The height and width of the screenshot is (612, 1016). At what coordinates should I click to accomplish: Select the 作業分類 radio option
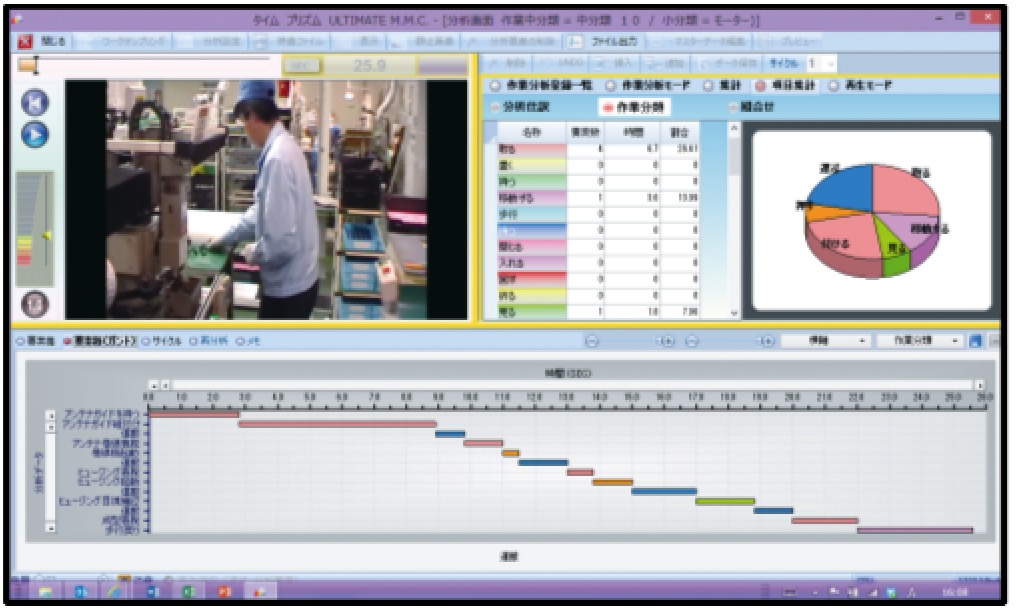(608, 108)
